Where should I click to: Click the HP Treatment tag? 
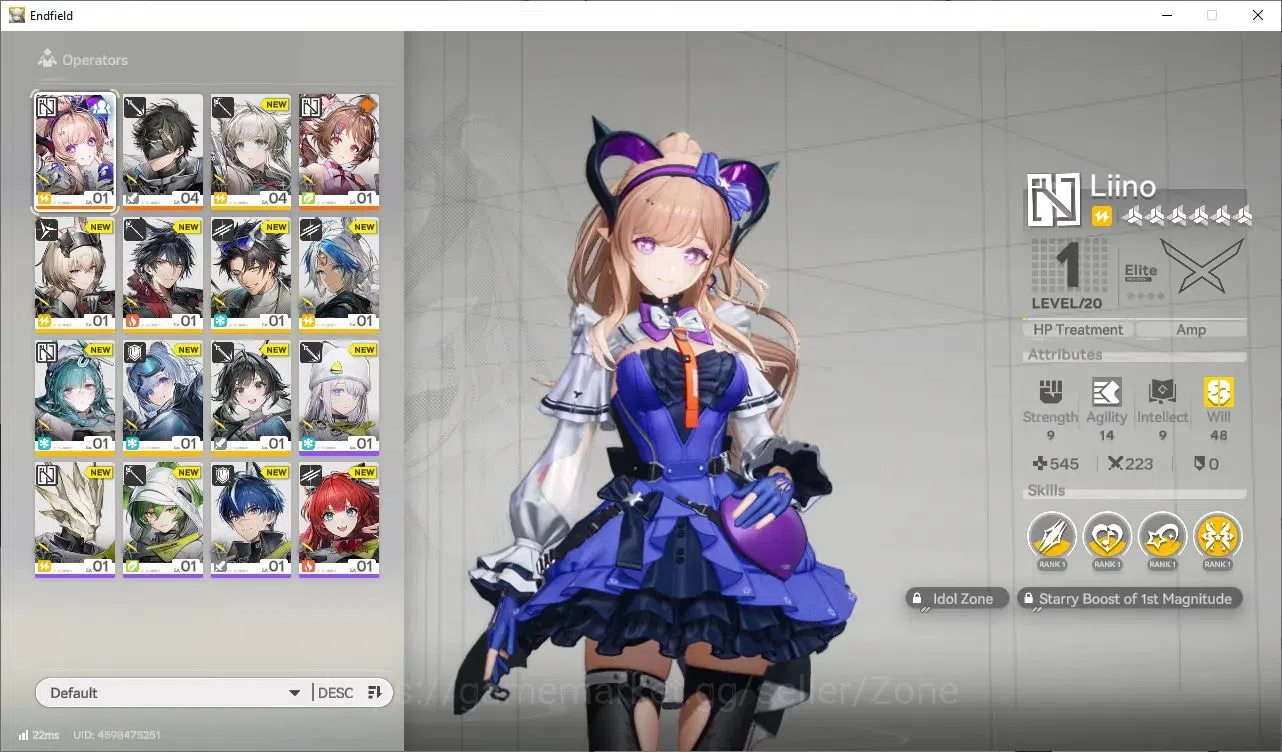point(1078,330)
